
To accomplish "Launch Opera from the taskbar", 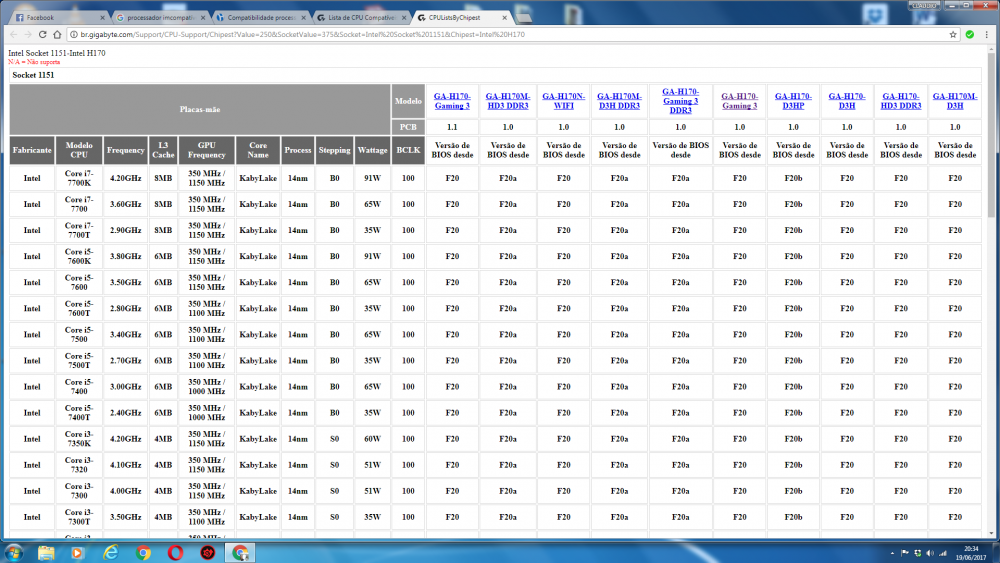I will 175,552.
